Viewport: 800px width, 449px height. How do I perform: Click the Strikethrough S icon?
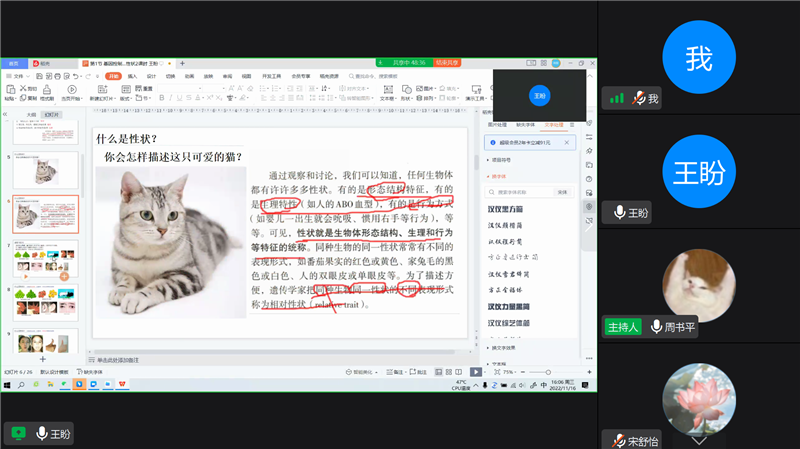(x=188, y=97)
